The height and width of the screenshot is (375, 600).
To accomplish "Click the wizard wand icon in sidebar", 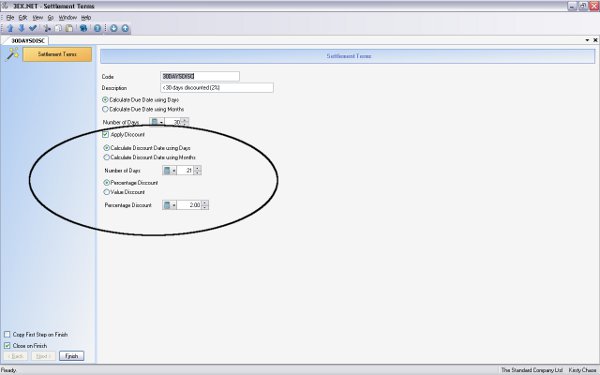I will pos(12,54).
